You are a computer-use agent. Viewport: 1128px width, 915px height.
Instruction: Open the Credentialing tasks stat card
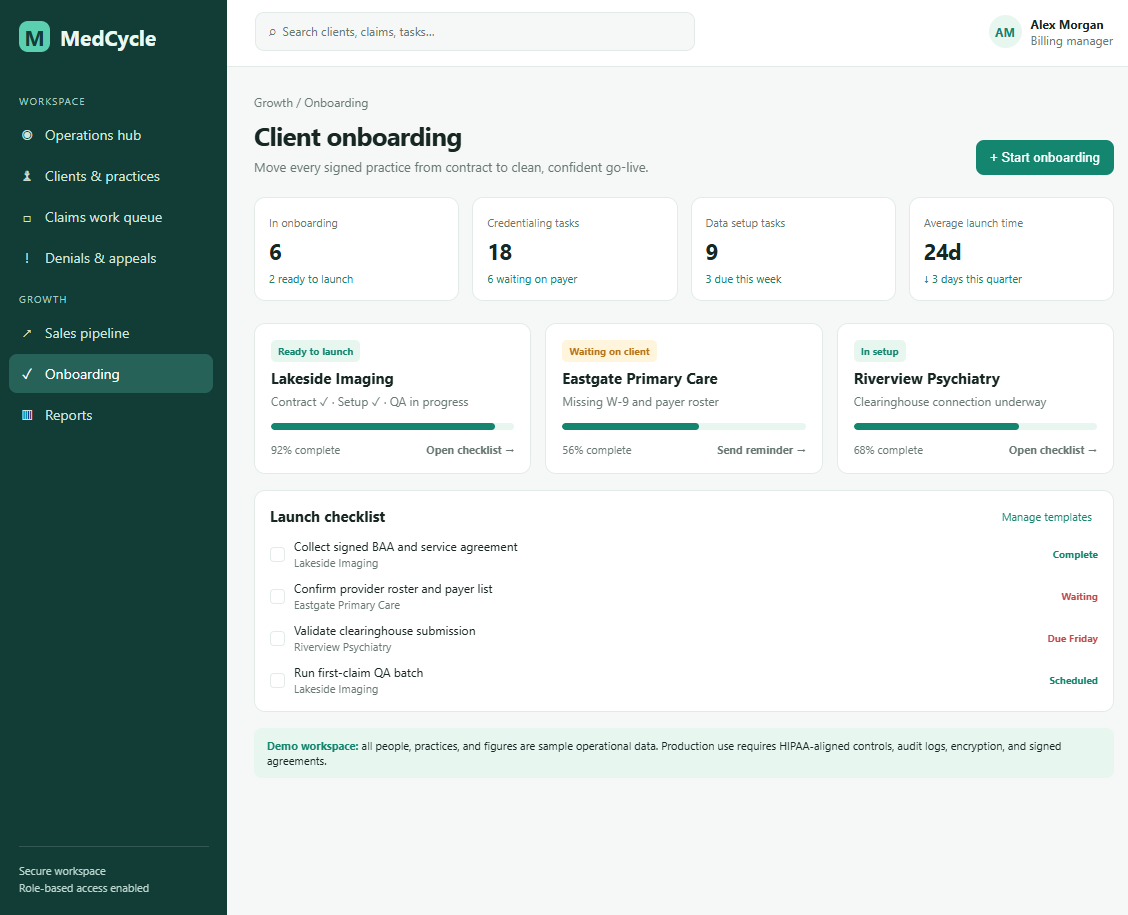[x=575, y=249]
